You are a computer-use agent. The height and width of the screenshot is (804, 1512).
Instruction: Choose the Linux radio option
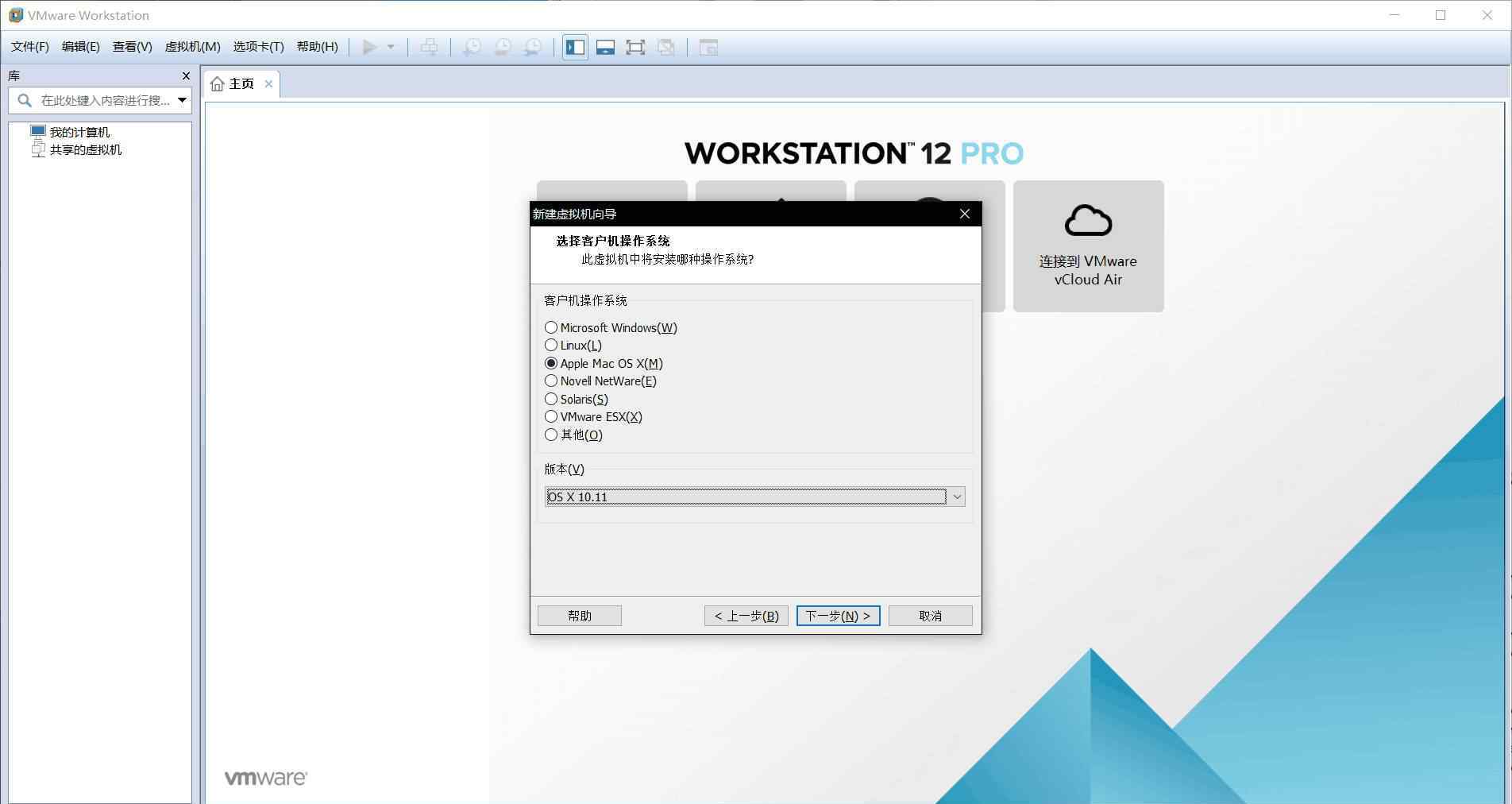pyautogui.click(x=551, y=345)
